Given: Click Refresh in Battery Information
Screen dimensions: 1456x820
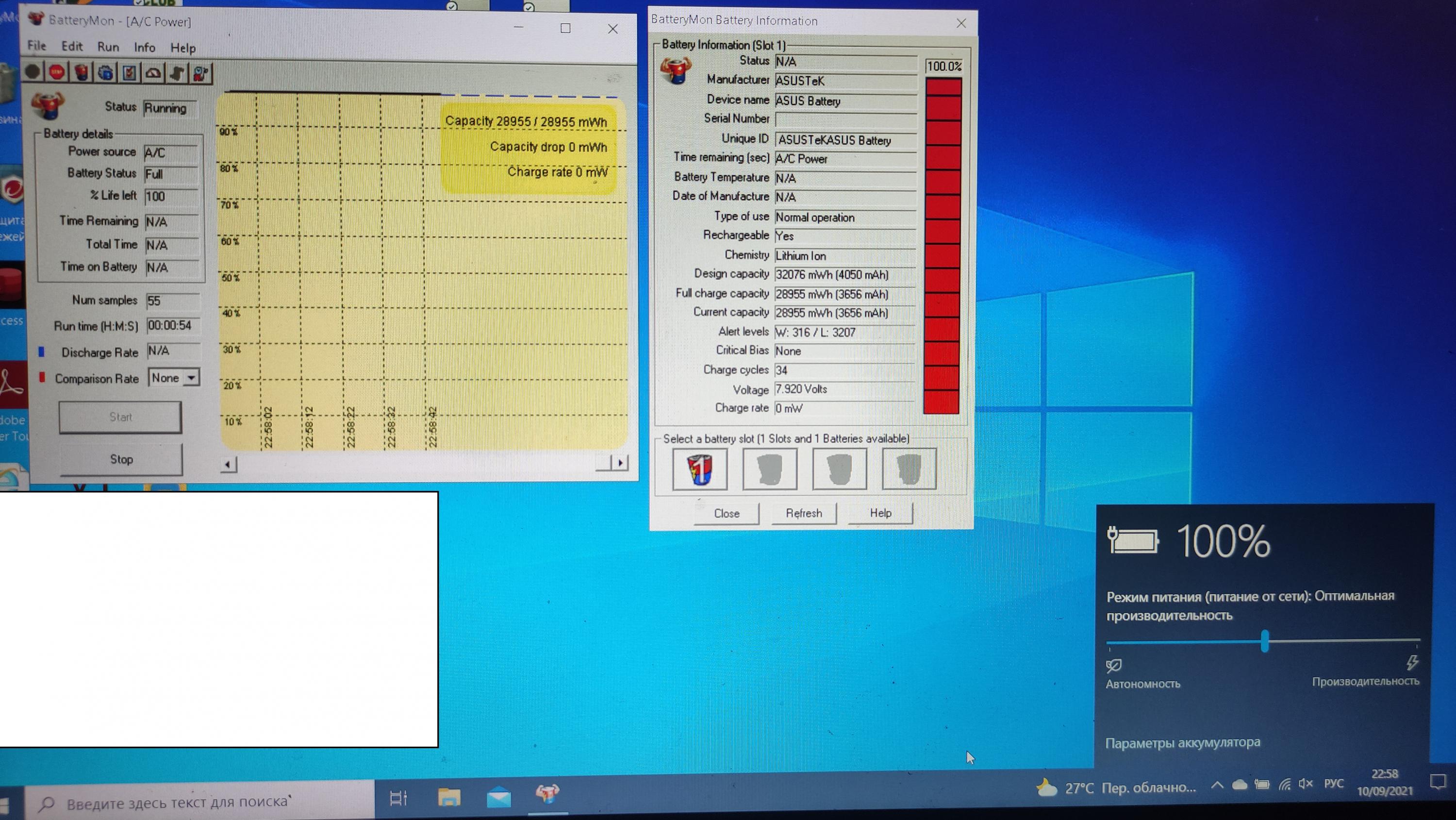Looking at the screenshot, I should click(x=803, y=513).
